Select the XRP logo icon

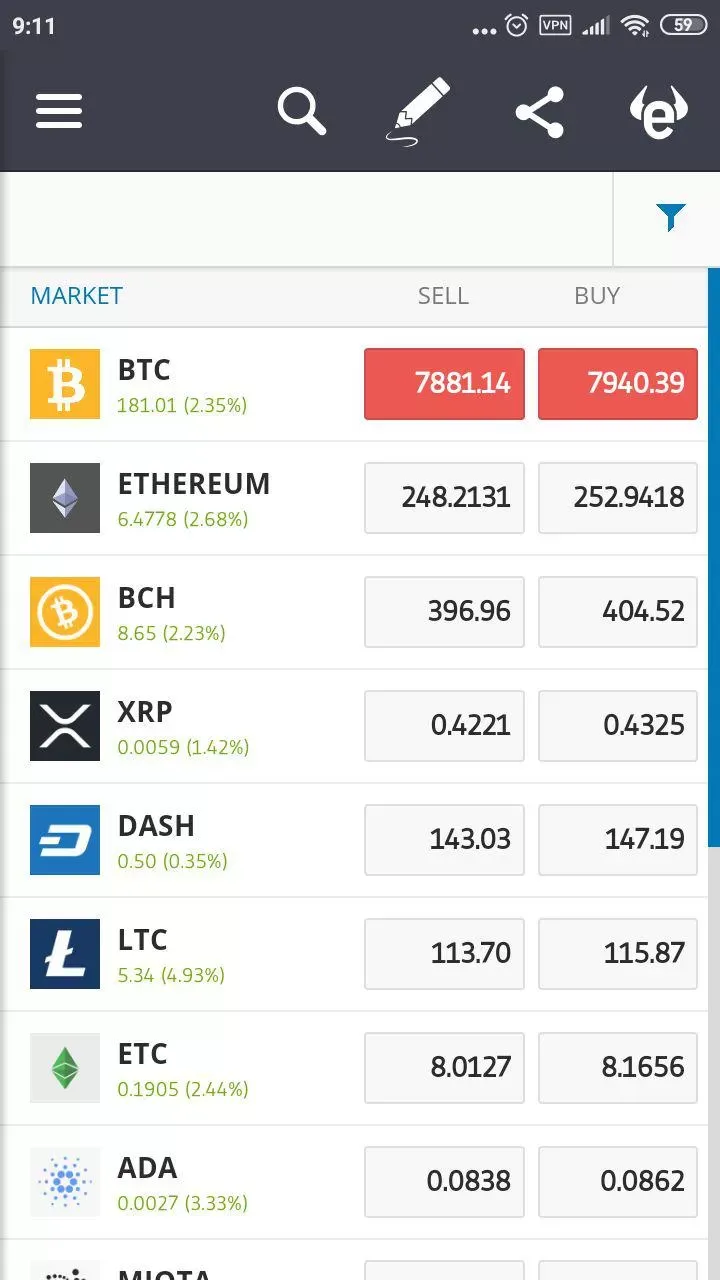coord(65,726)
